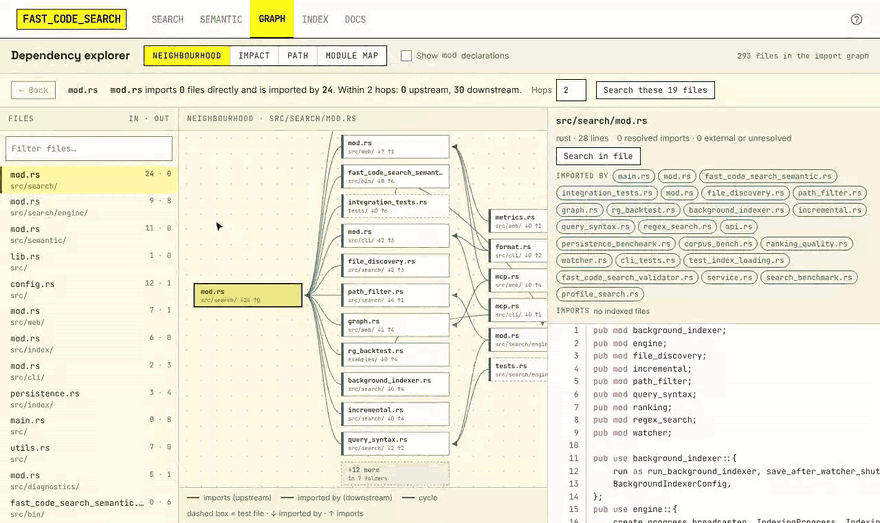Click the Back button
The width and height of the screenshot is (880, 523).
click(x=33, y=90)
